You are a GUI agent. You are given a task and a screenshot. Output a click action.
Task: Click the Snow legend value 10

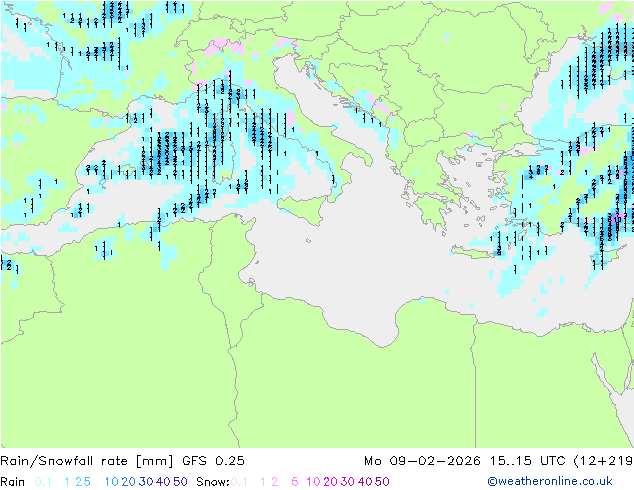[x=313, y=482]
